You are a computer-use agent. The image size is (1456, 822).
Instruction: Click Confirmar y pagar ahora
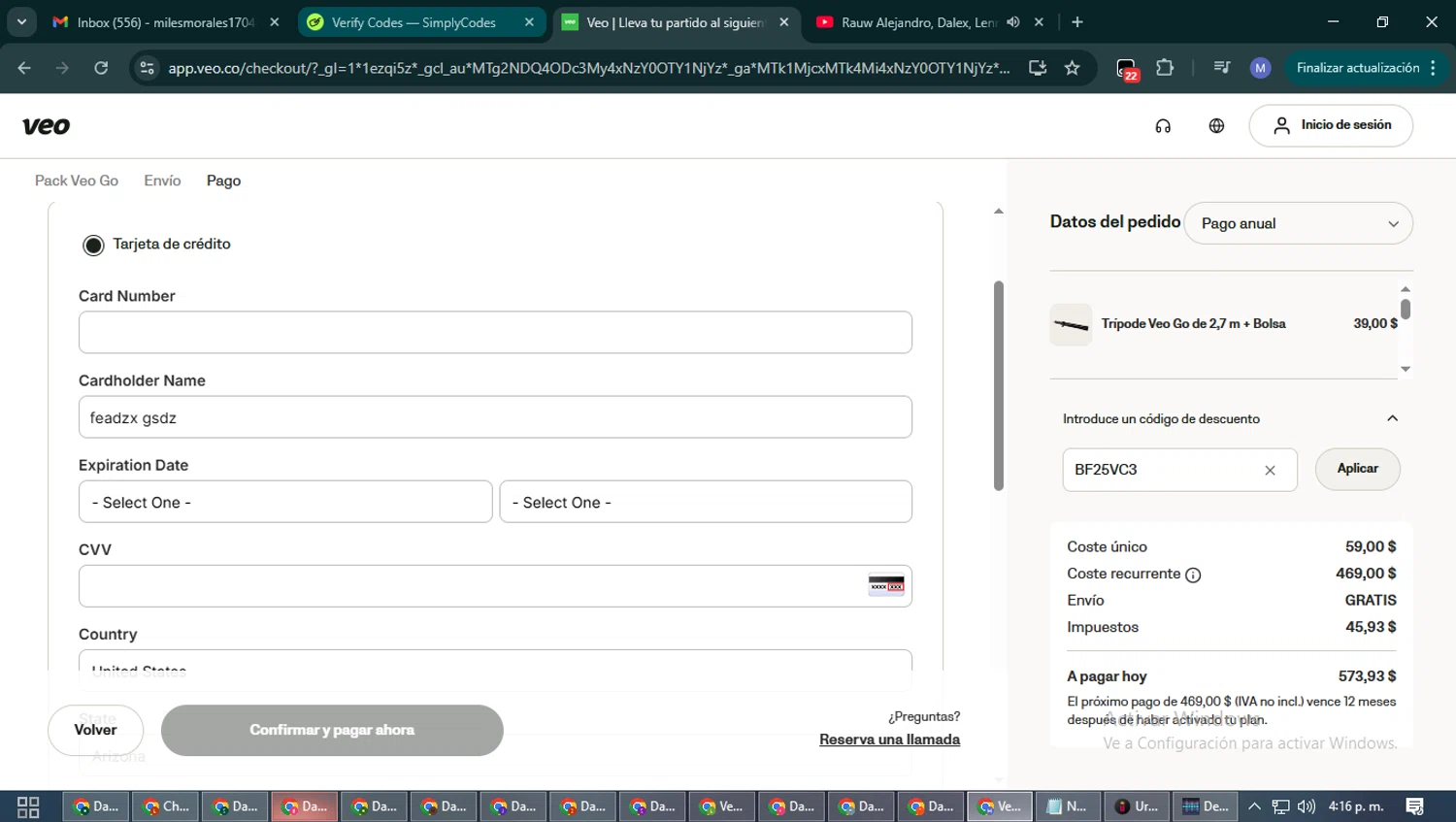332,730
